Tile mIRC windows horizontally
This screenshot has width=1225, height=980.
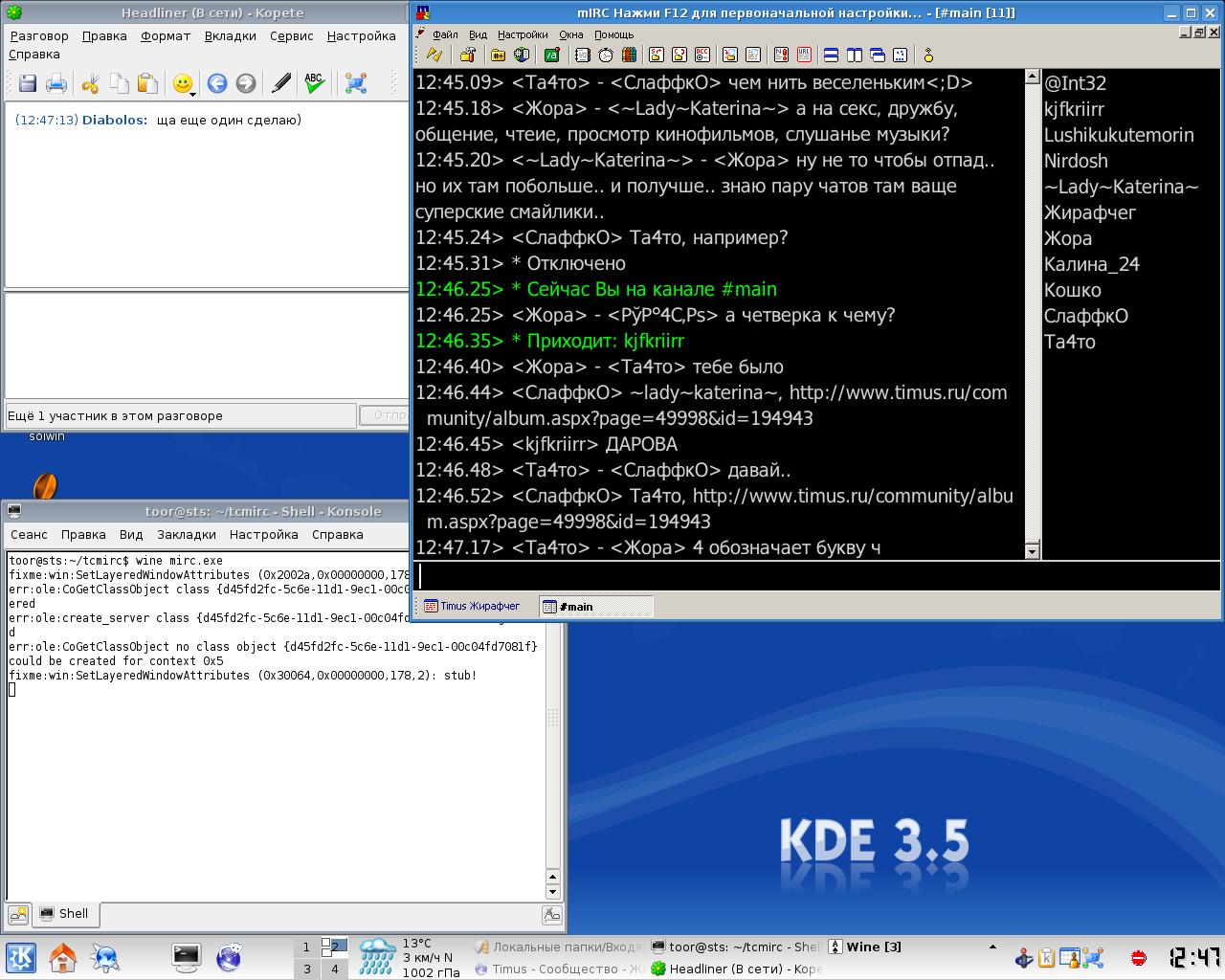pos(831,55)
